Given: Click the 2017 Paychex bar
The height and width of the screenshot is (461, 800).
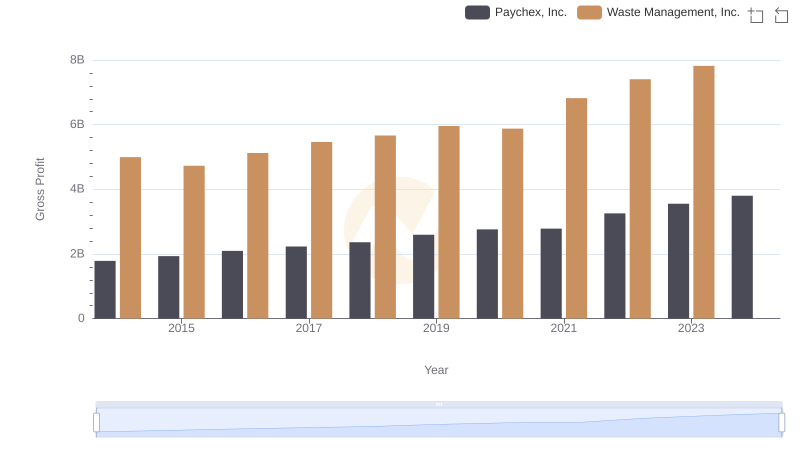Looking at the screenshot, I should click(296, 283).
